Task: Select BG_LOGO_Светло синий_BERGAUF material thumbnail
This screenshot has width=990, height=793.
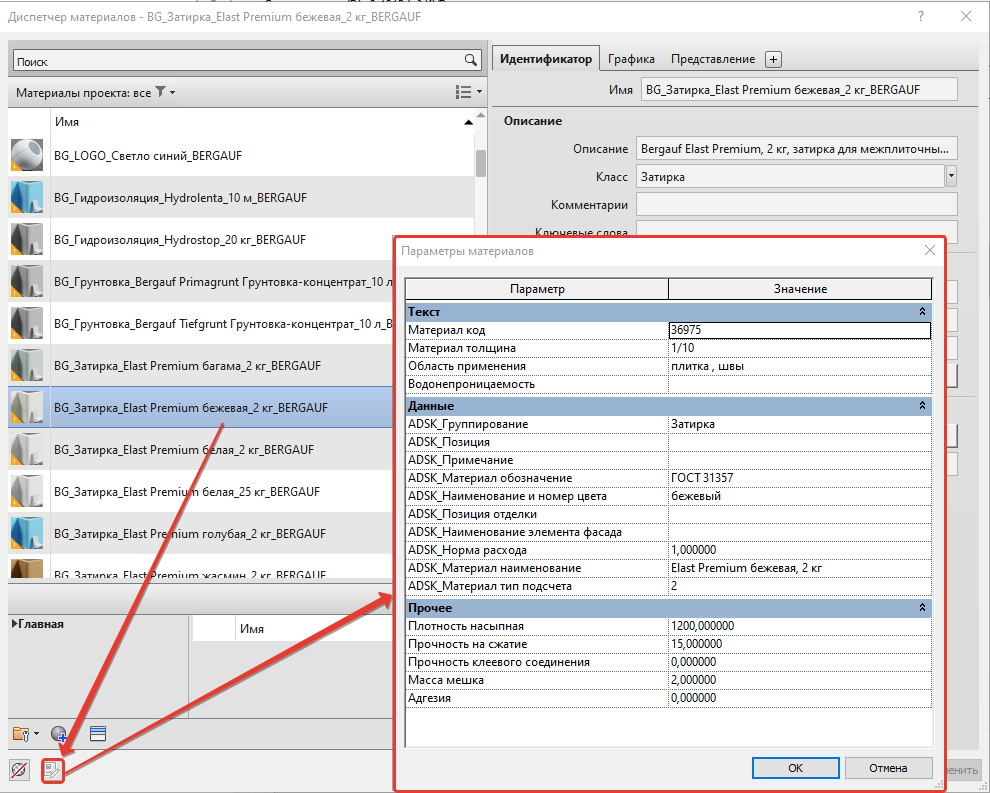Action: point(27,155)
